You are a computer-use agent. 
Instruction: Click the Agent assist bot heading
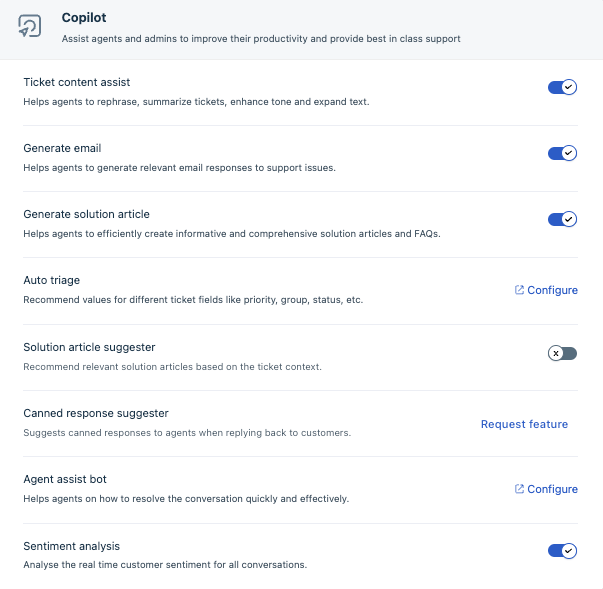click(x=64, y=479)
